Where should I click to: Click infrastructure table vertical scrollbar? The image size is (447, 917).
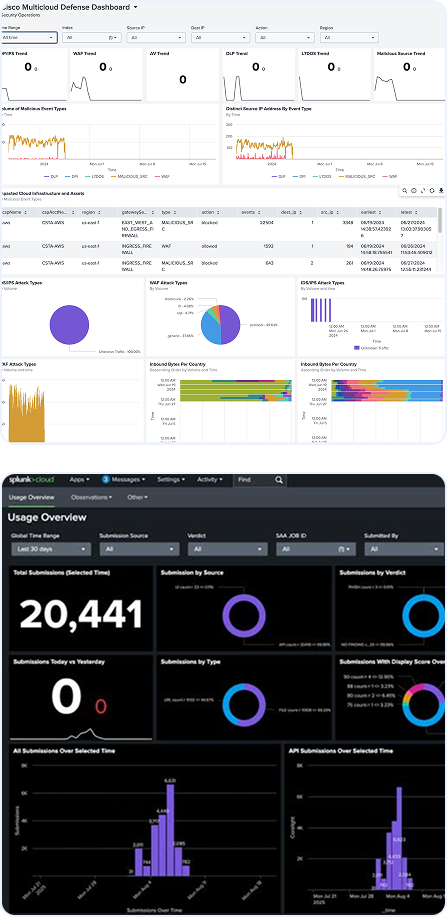click(440, 220)
